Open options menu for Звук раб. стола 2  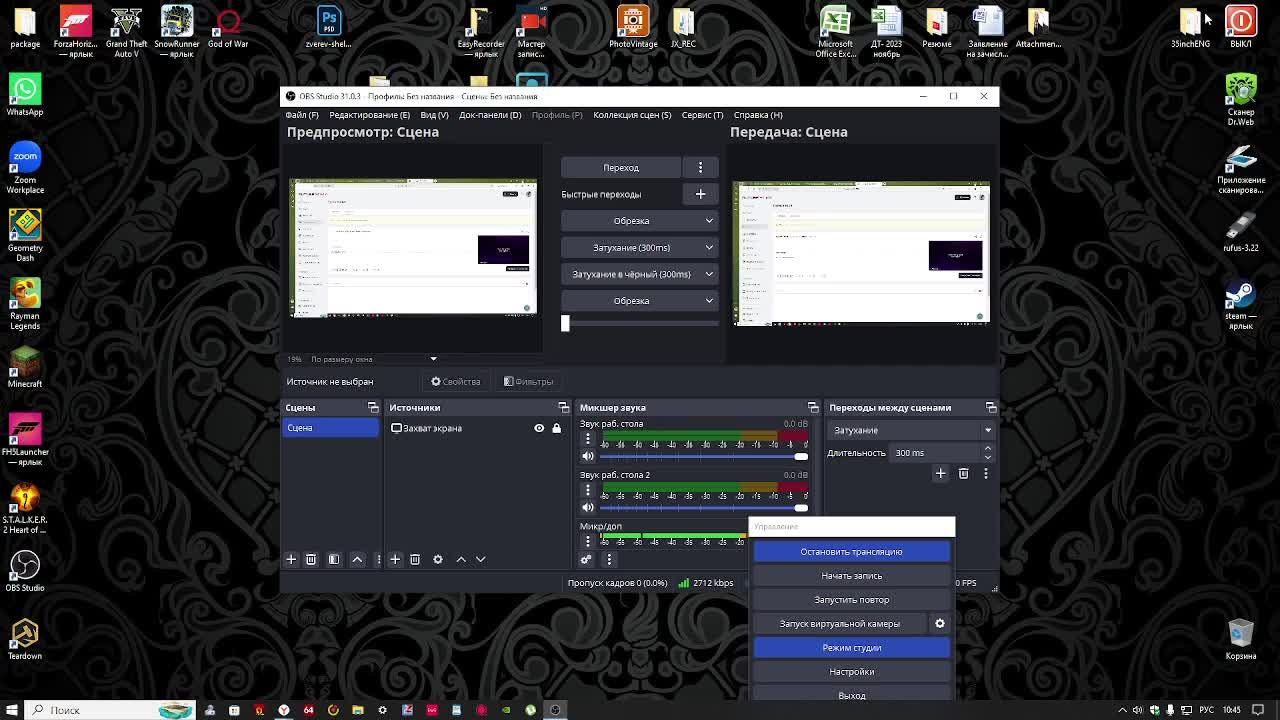(x=588, y=490)
